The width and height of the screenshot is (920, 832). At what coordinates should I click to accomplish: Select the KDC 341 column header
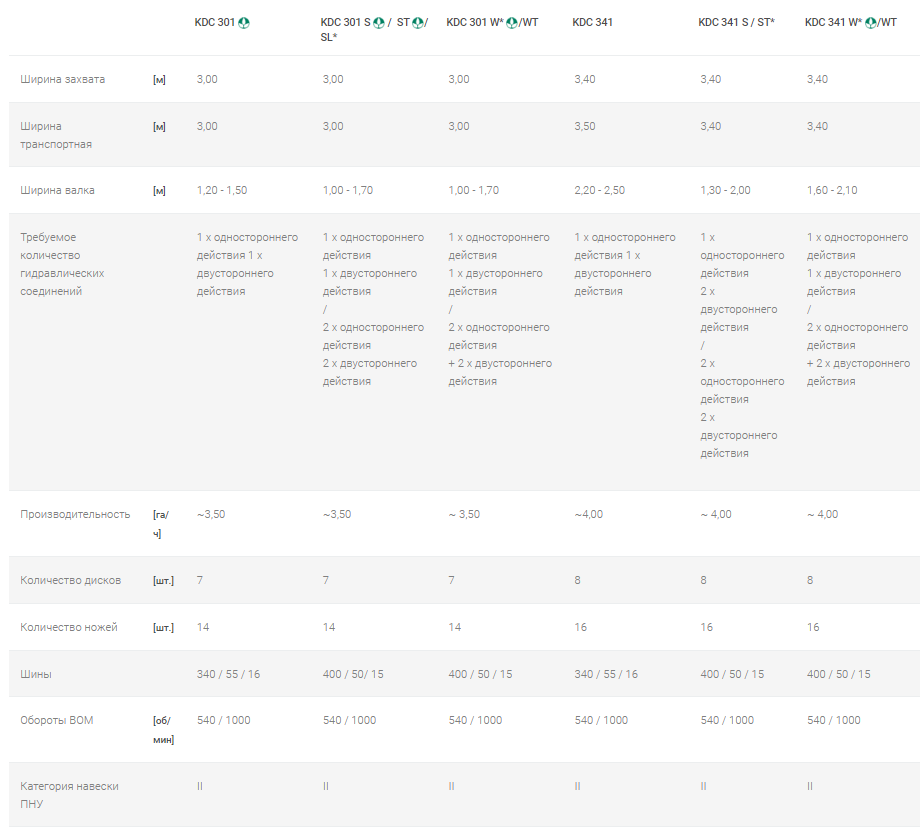tap(592, 22)
